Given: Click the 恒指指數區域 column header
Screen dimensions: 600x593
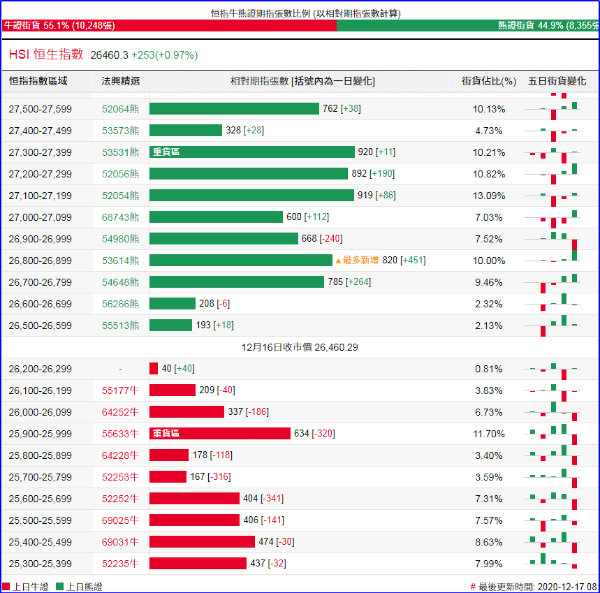Looking at the screenshot, I should pyautogui.click(x=38, y=81).
